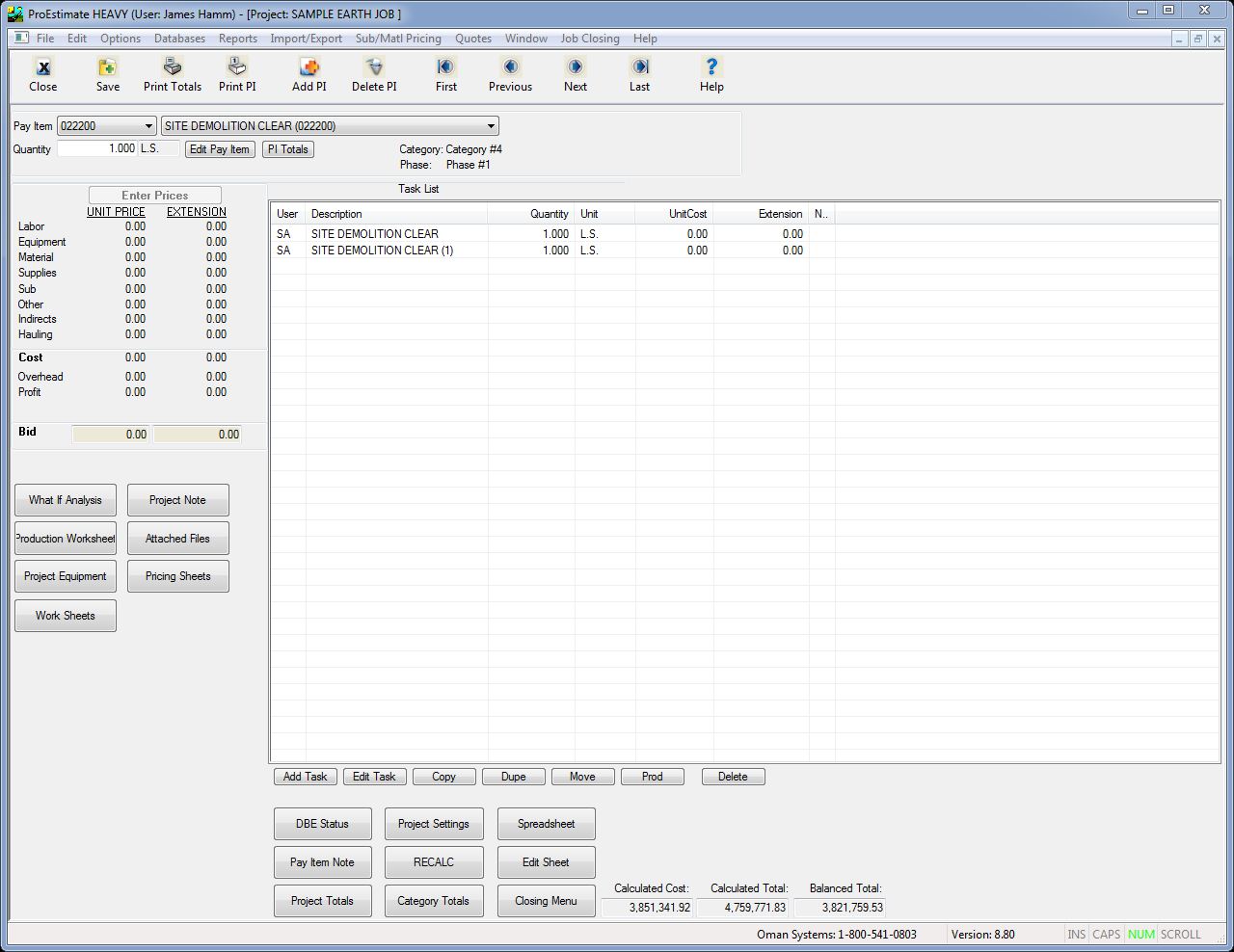This screenshot has height=952, width=1234.
Task: Click the Enter Prices button
Action: pyautogui.click(x=155, y=196)
